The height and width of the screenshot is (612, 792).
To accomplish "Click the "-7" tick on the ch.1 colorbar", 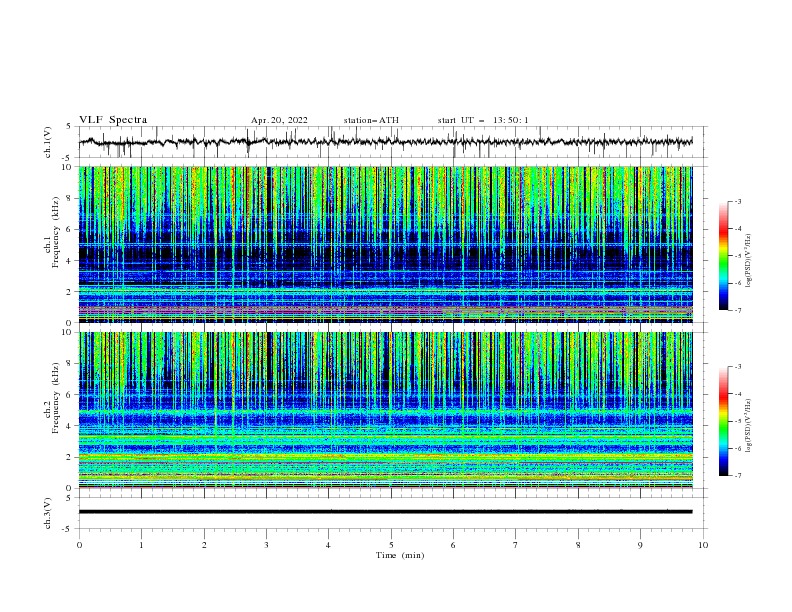I will point(737,310).
